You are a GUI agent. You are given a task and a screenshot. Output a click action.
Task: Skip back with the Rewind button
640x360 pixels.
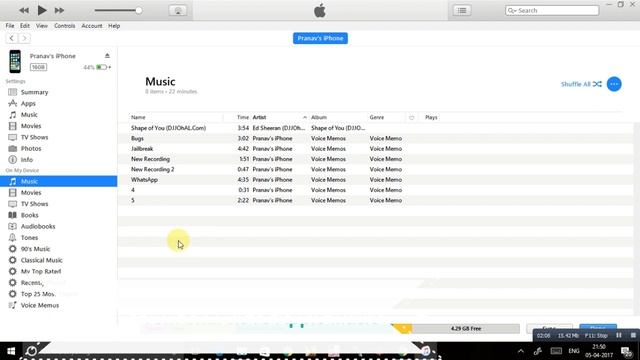[24, 10]
